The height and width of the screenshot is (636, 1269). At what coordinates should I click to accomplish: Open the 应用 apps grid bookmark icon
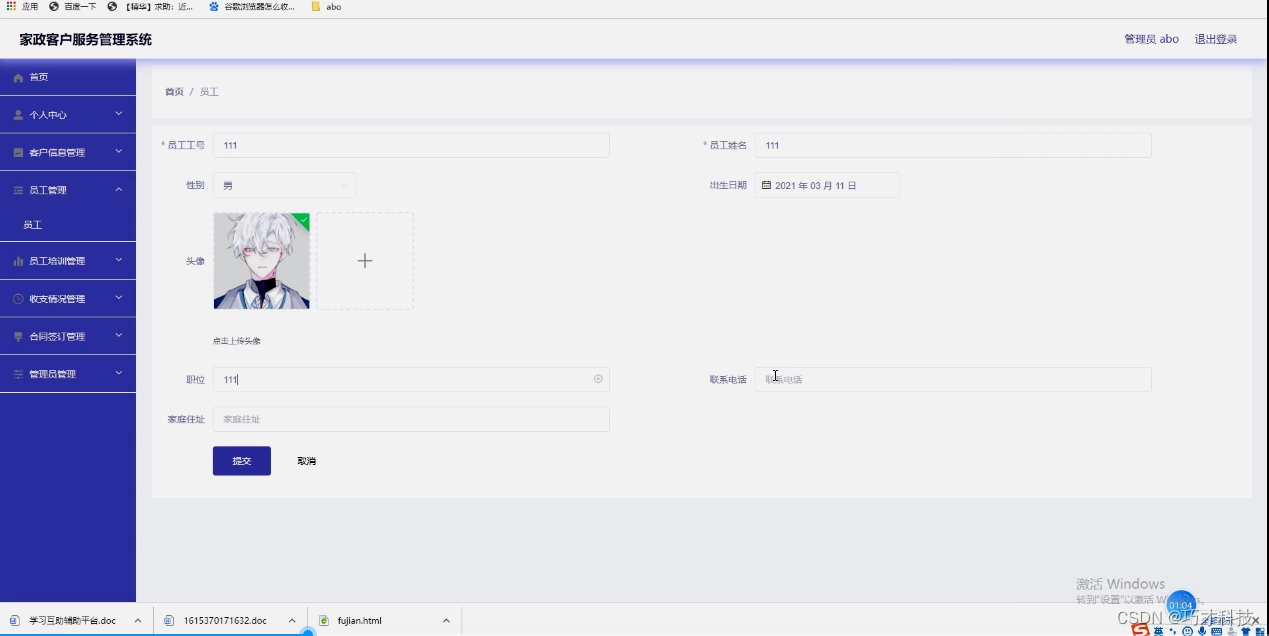pyautogui.click(x=11, y=6)
